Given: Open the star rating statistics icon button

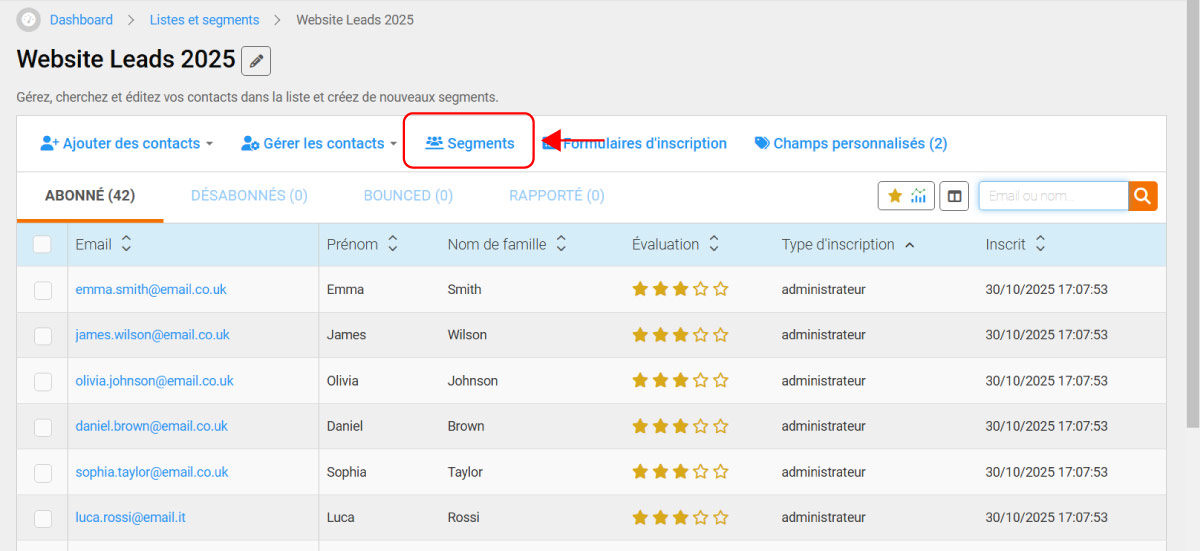Looking at the screenshot, I should (906, 196).
